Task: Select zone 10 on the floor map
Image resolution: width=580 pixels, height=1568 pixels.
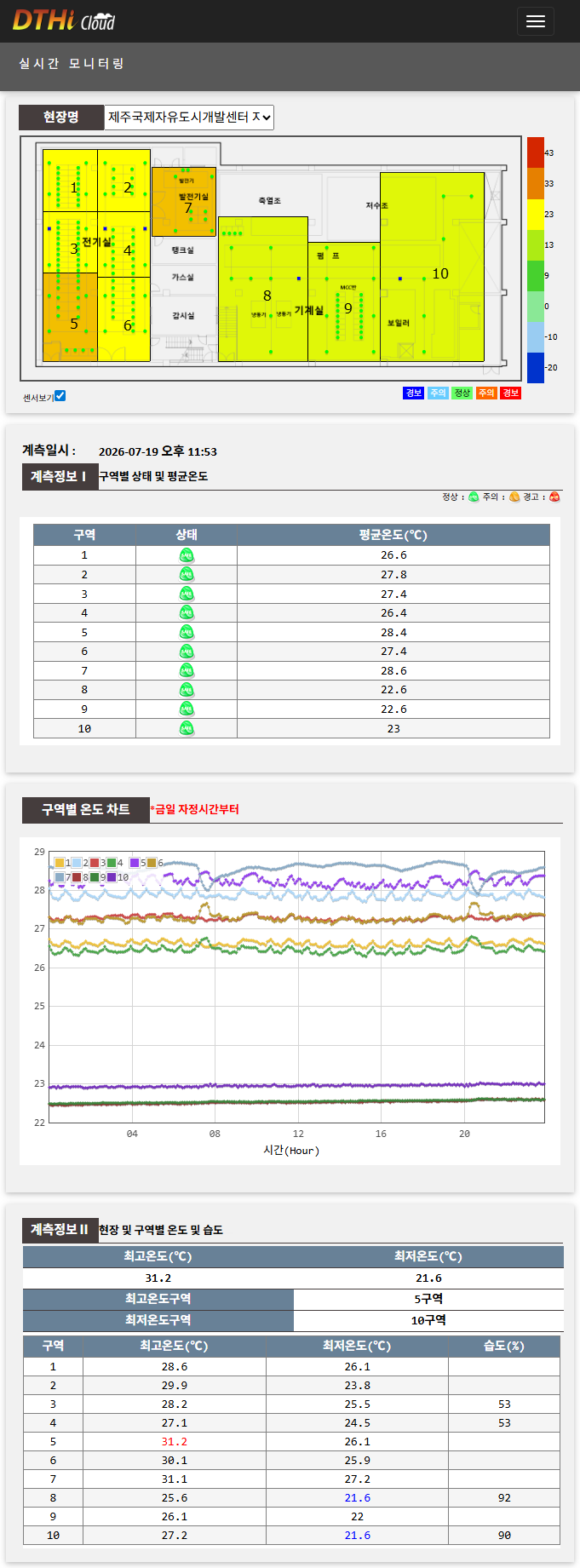Action: (x=433, y=267)
